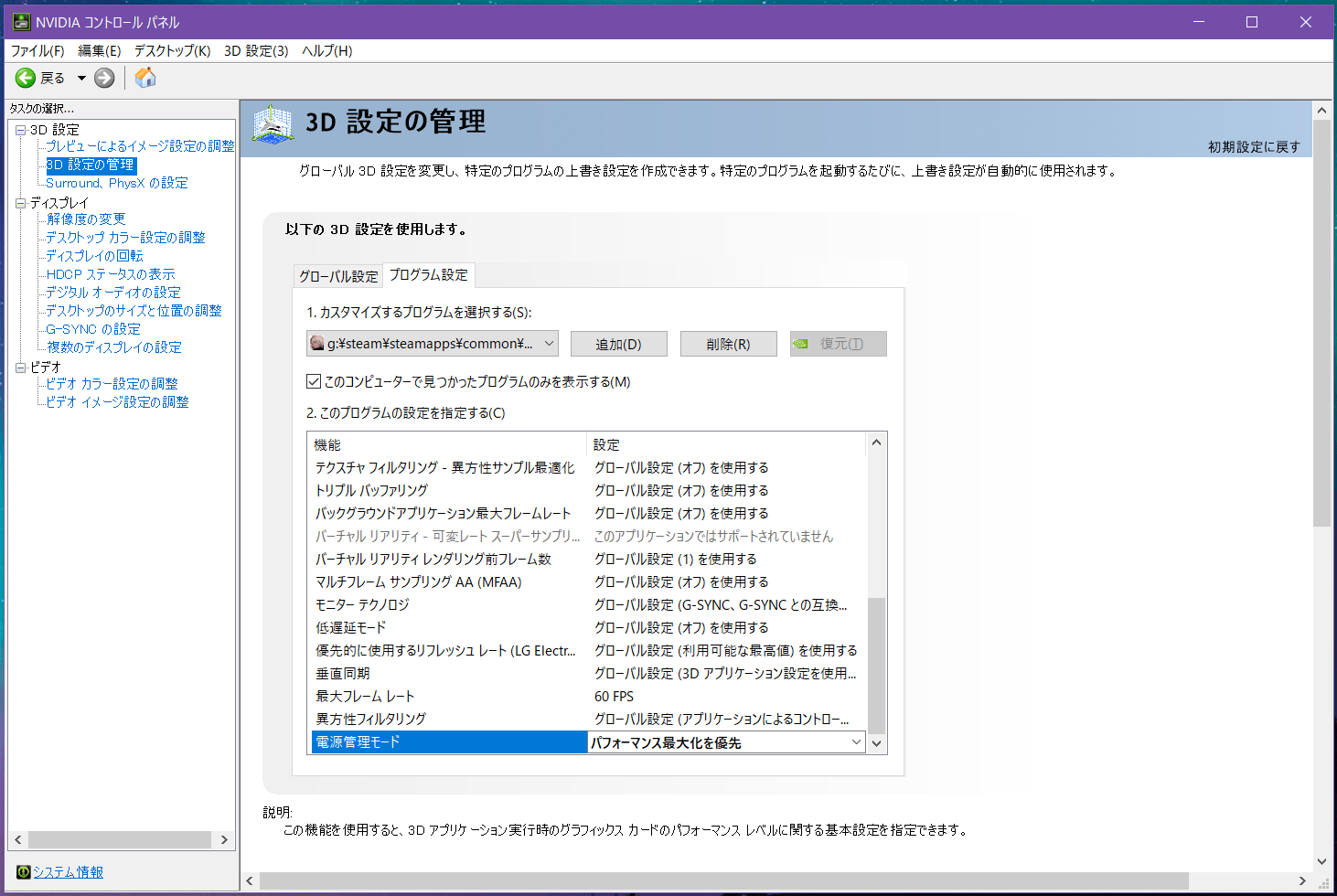This screenshot has height=896, width=1337.
Task: Click the main pane horizontal scroll-right arrow
Action: pos(1302,881)
